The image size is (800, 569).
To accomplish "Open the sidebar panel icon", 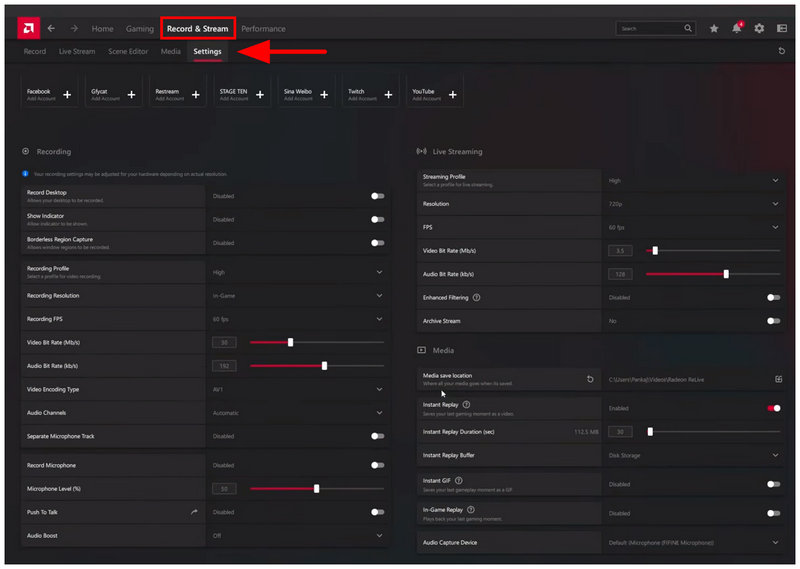I will pyautogui.click(x=782, y=29).
